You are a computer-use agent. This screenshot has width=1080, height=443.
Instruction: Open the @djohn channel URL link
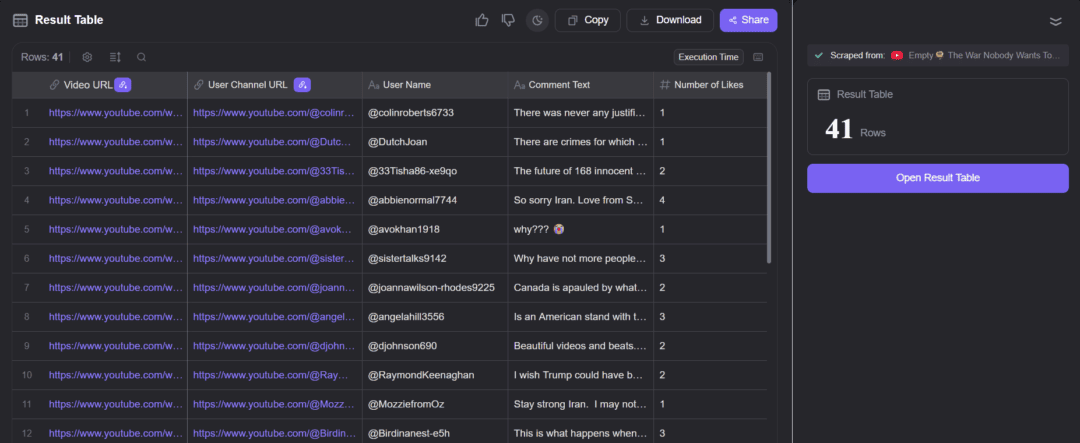point(273,346)
